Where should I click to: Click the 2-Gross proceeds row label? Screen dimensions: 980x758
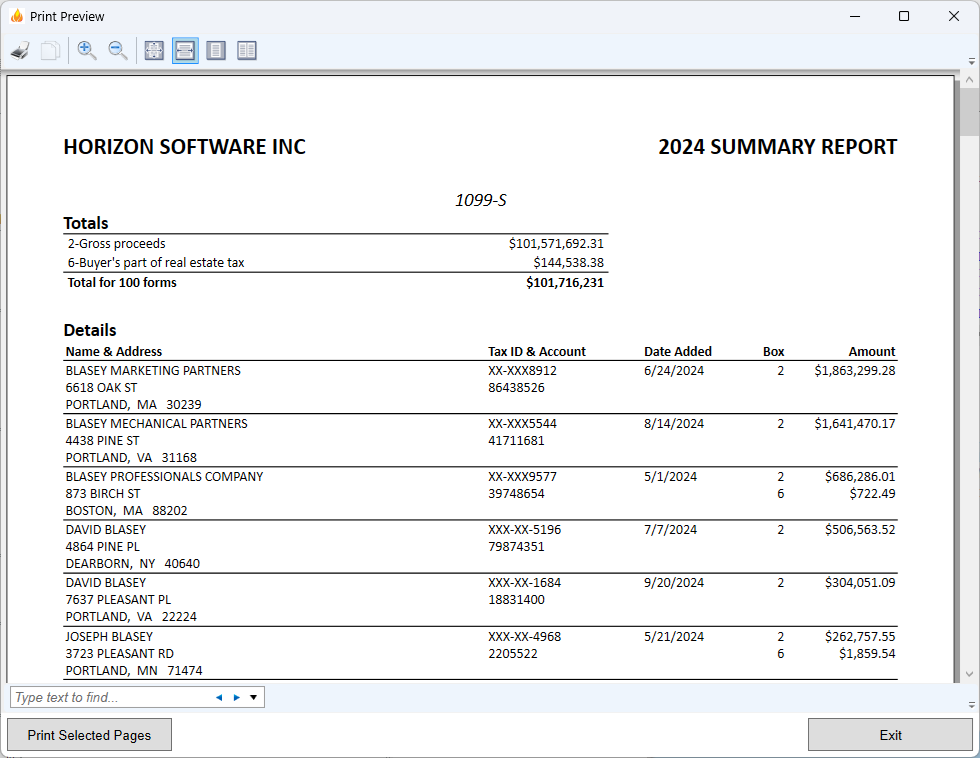pos(117,244)
